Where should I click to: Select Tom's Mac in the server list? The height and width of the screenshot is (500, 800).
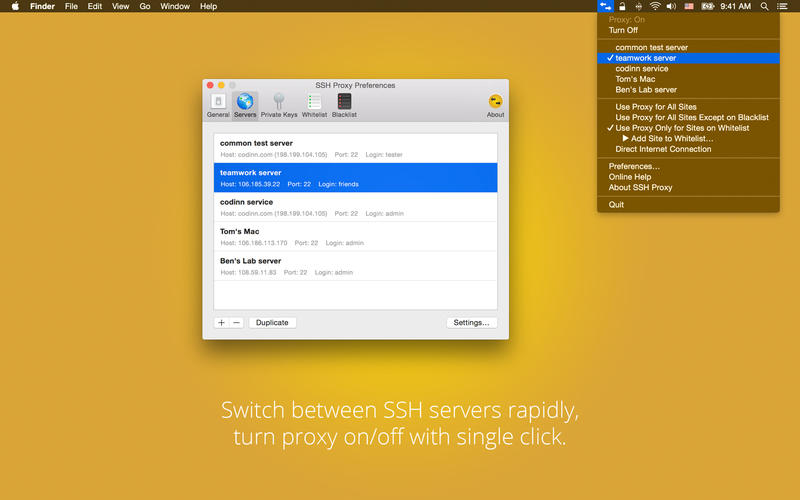point(355,237)
